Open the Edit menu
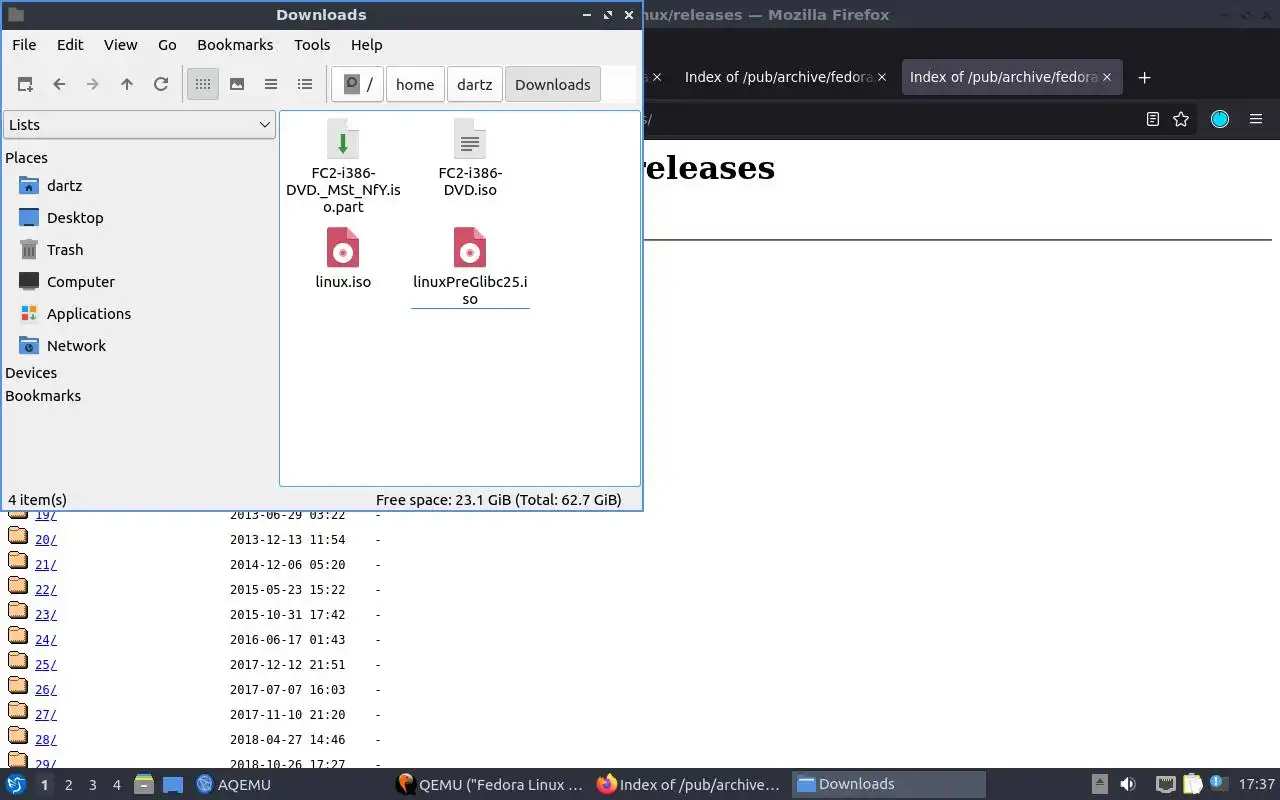Viewport: 1280px width, 800px height. coord(70,45)
